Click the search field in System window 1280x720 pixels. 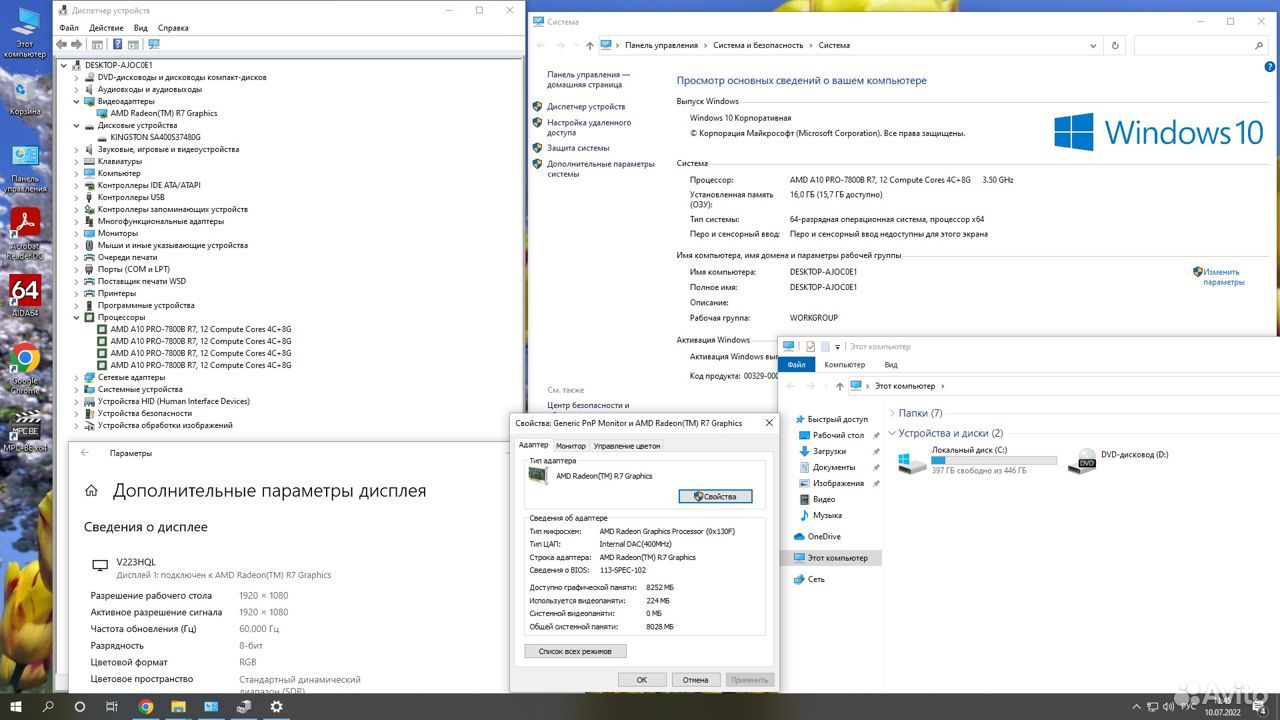click(1202, 45)
